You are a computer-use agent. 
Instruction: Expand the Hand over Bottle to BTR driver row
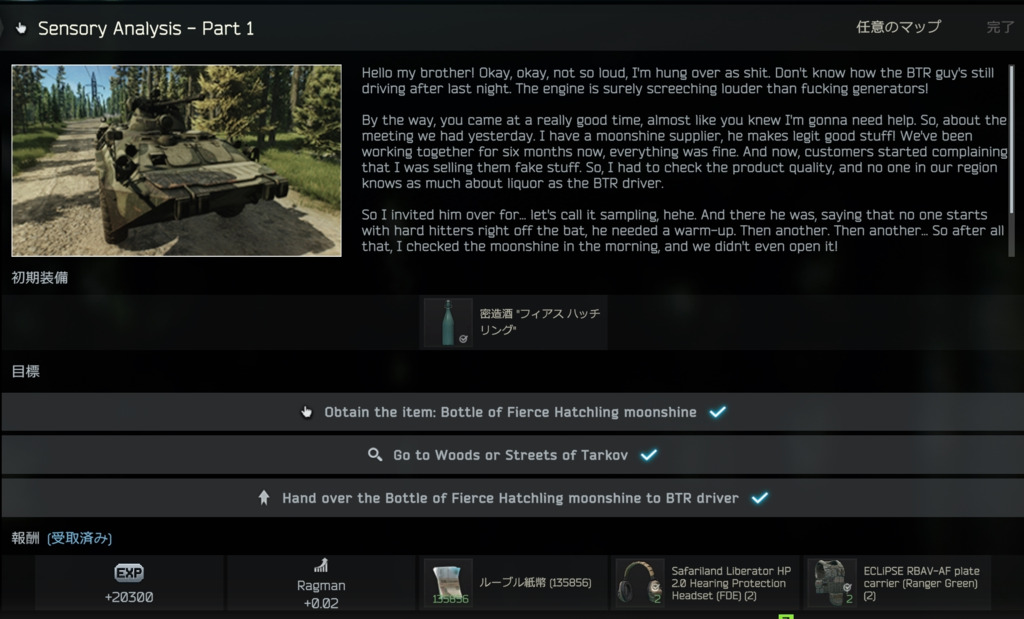[x=512, y=498]
